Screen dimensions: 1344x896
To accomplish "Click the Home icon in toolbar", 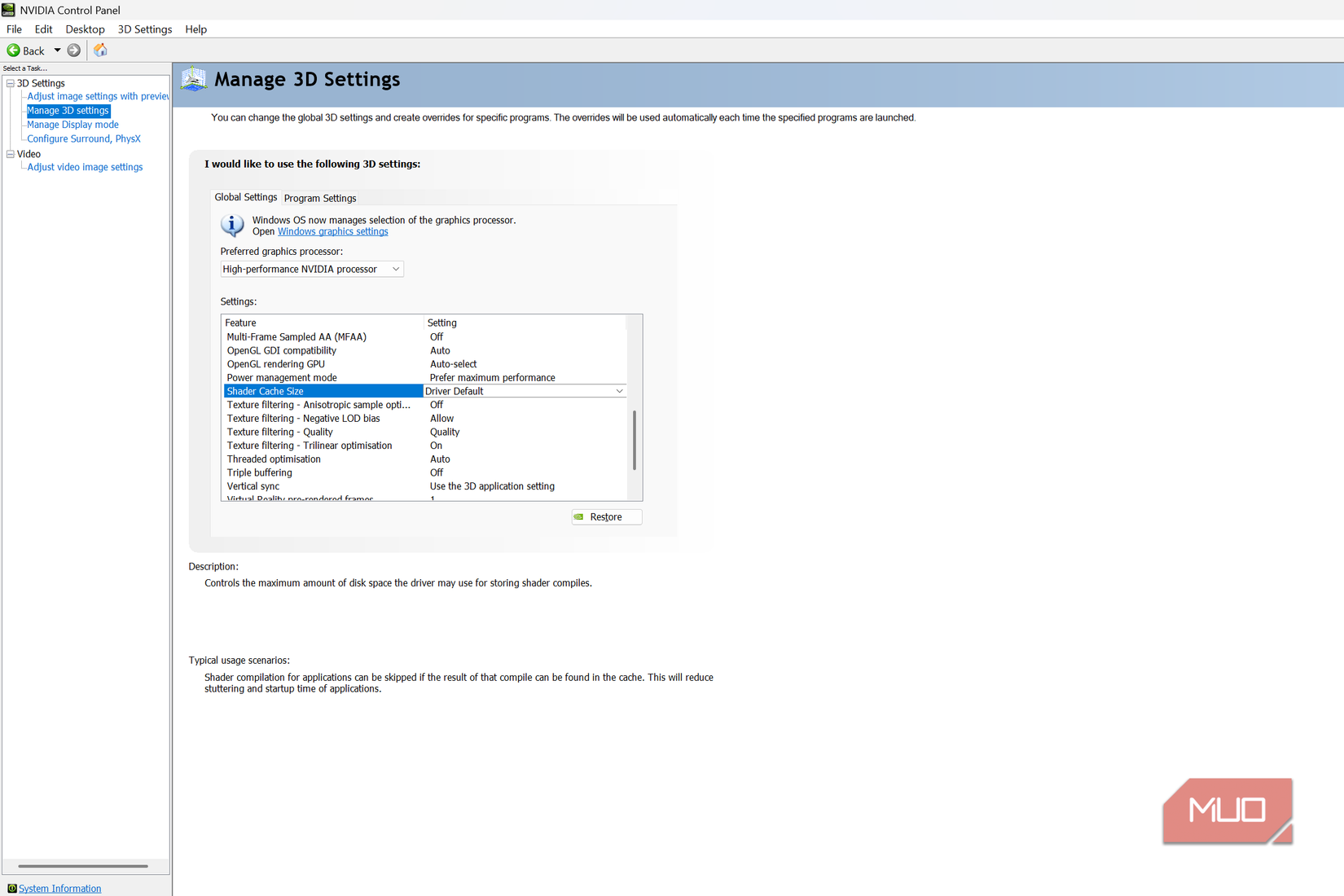I will click(x=100, y=51).
